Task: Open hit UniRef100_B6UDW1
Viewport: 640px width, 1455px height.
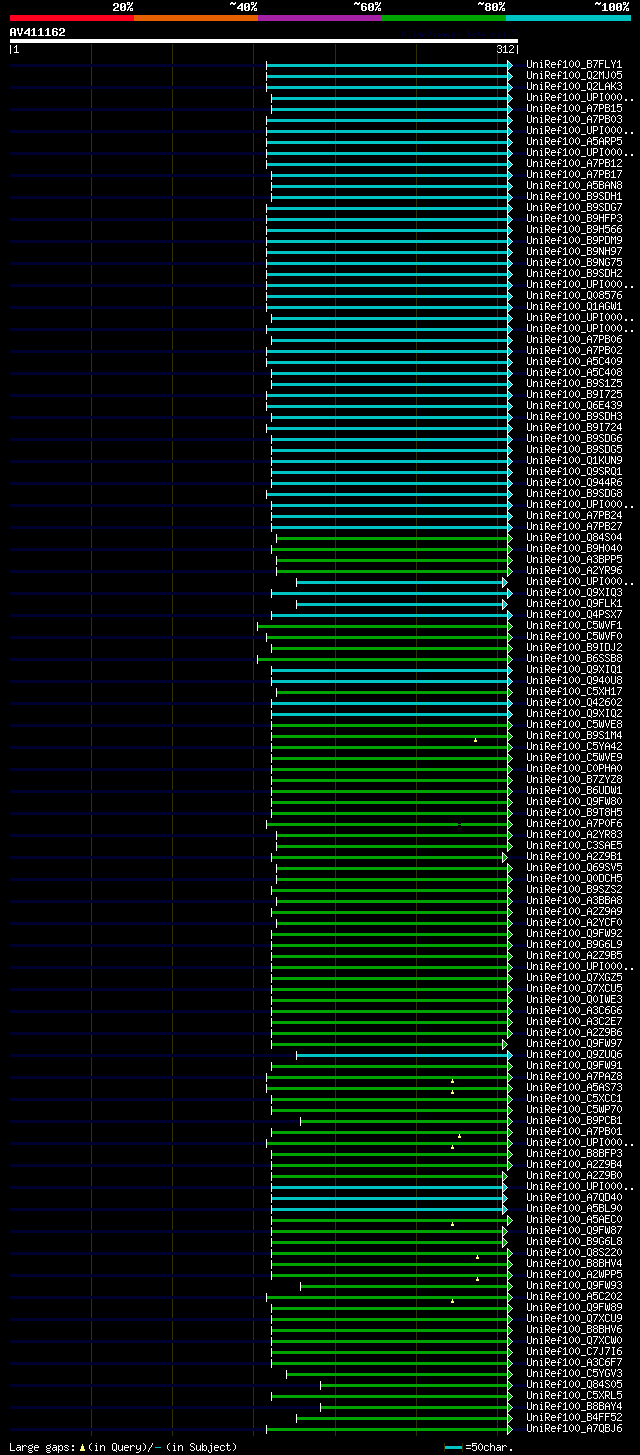Action: coord(574,791)
